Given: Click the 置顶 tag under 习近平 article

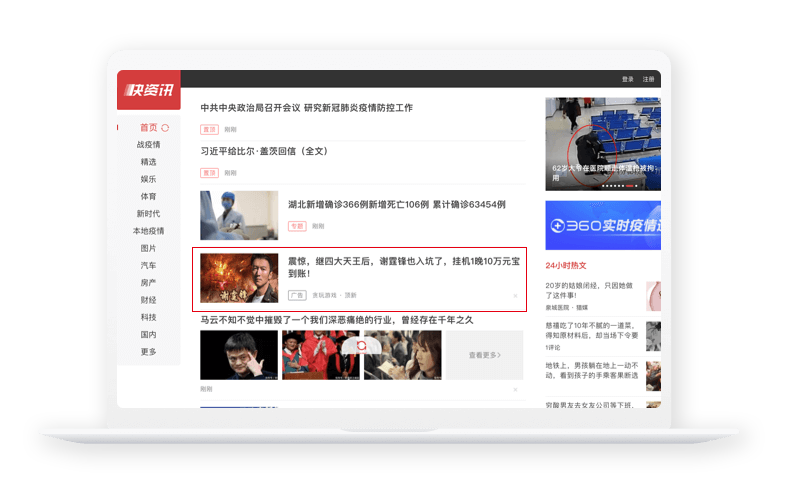Looking at the screenshot, I should [209, 173].
